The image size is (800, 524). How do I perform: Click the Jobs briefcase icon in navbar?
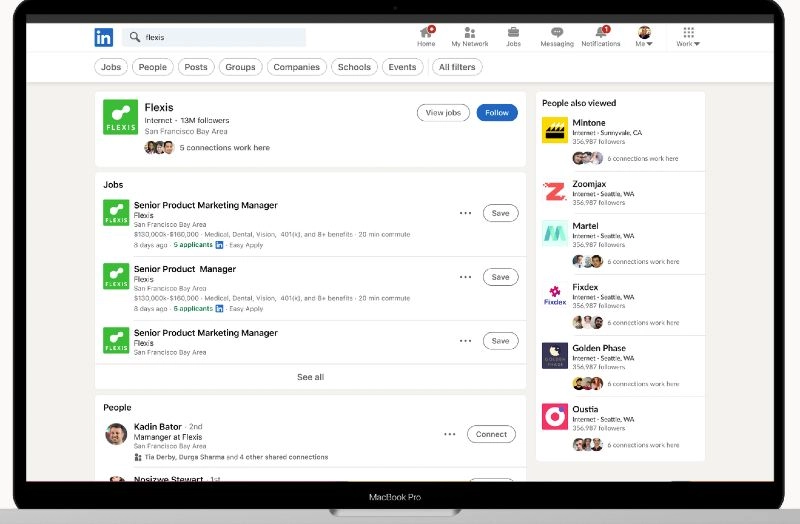coord(513,33)
